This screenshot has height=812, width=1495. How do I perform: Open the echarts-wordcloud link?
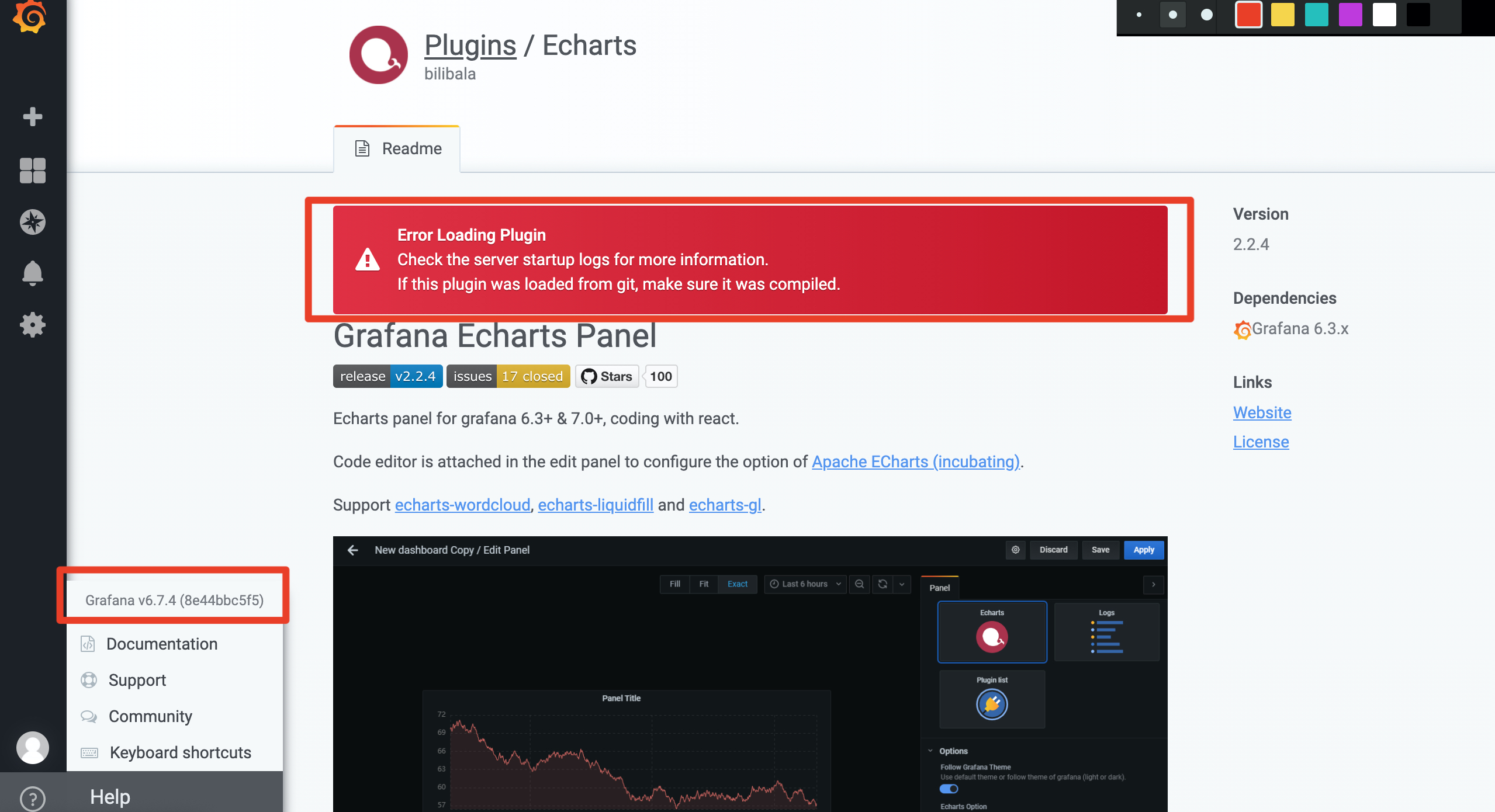[462, 505]
